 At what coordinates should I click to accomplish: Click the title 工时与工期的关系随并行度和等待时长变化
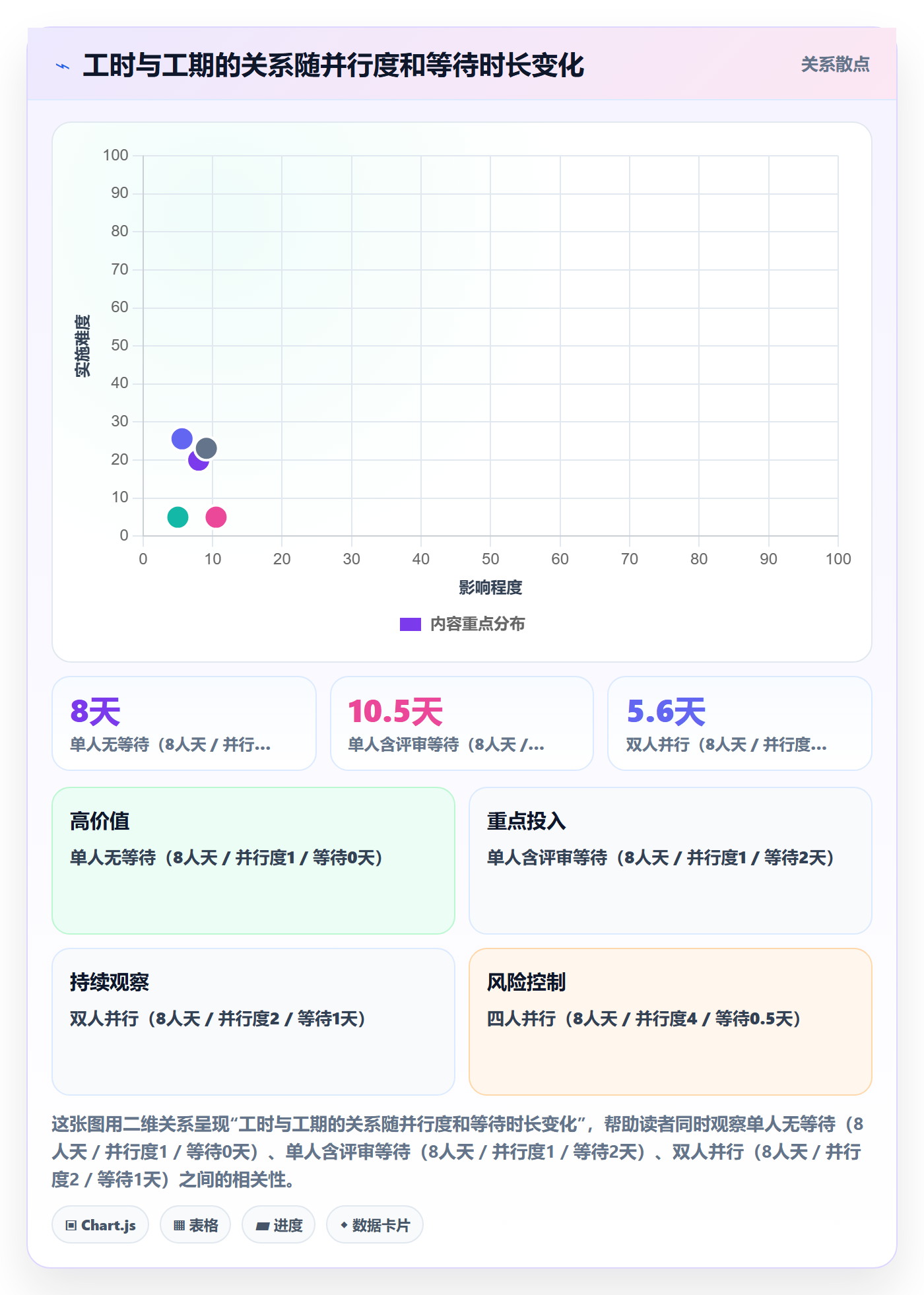coord(333,65)
